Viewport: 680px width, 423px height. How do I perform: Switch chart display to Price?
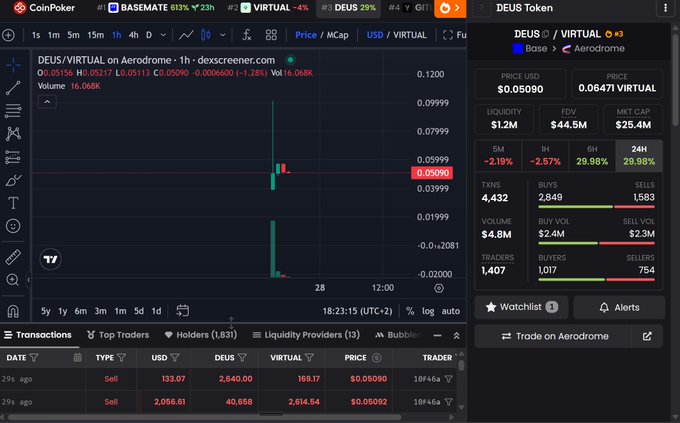306,35
